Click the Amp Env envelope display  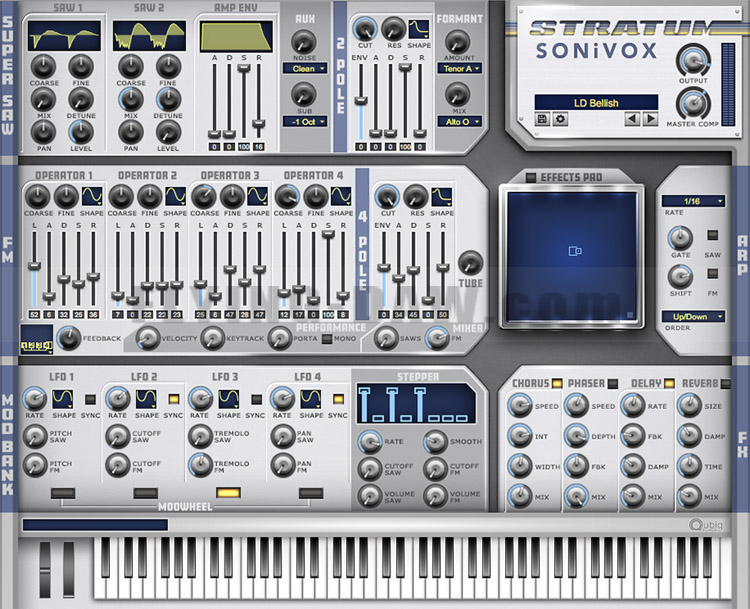pos(236,36)
